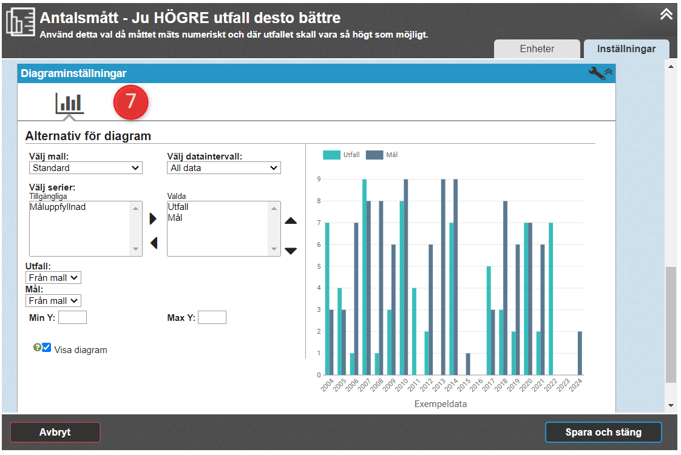Move selected series up

click(290, 221)
